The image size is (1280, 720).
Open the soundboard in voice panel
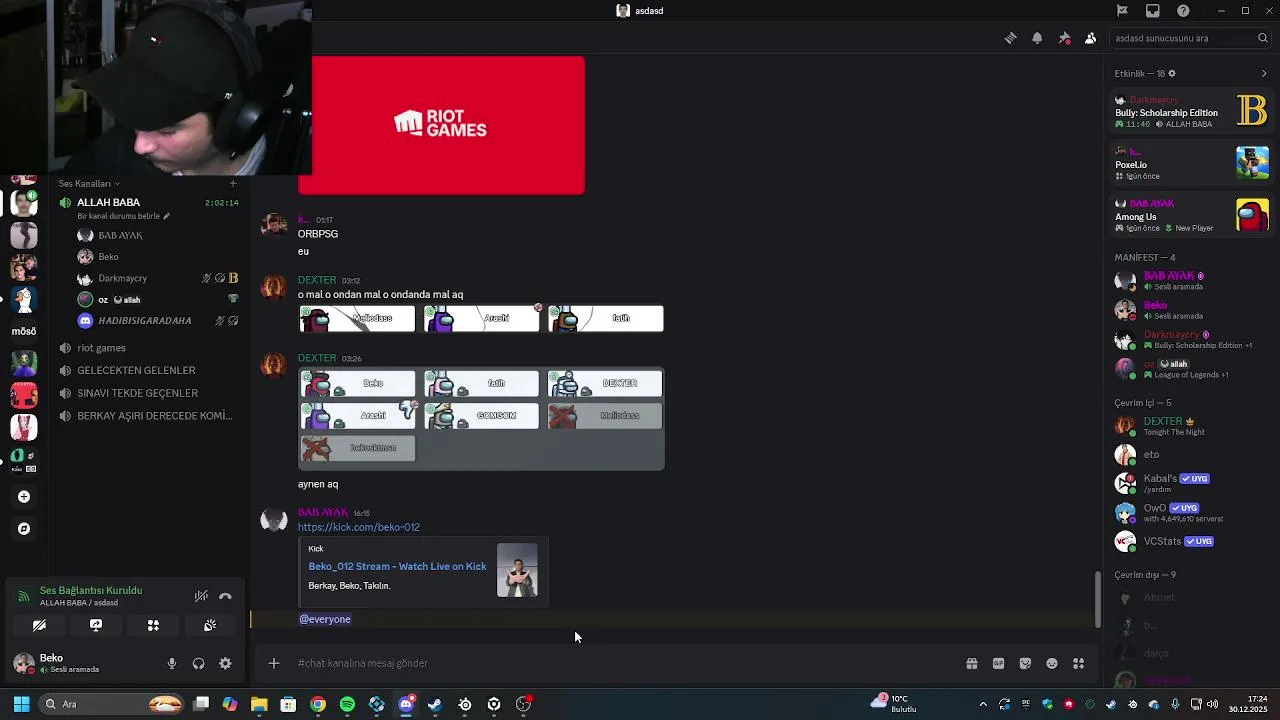click(210, 625)
